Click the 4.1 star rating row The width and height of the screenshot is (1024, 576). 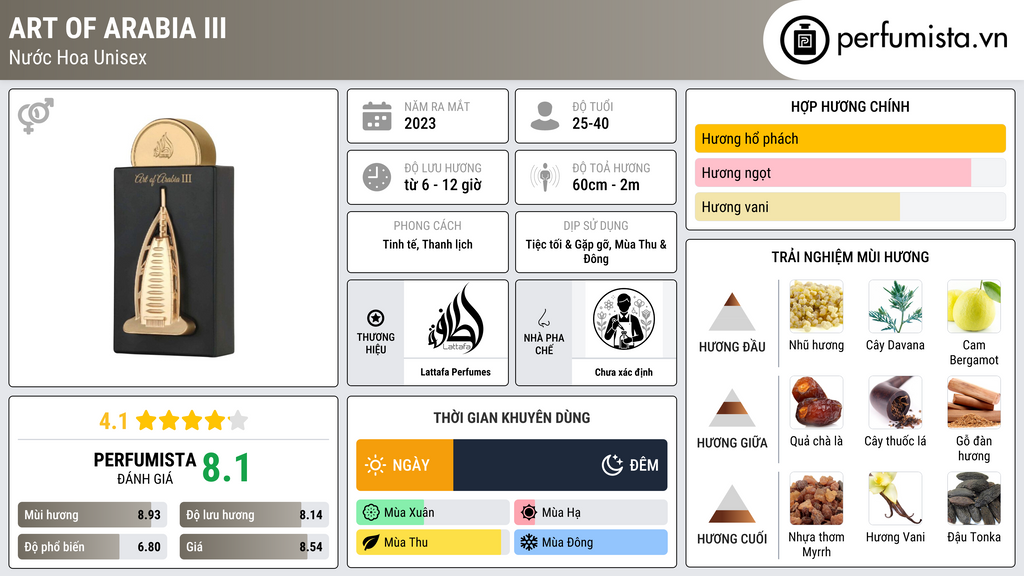point(174,421)
